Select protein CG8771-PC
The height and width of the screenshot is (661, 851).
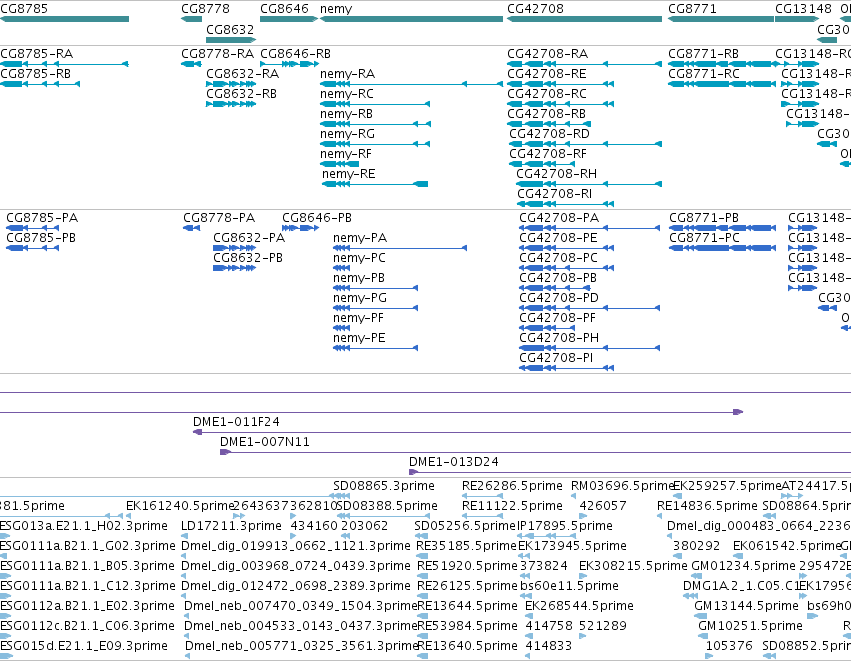click(722, 248)
